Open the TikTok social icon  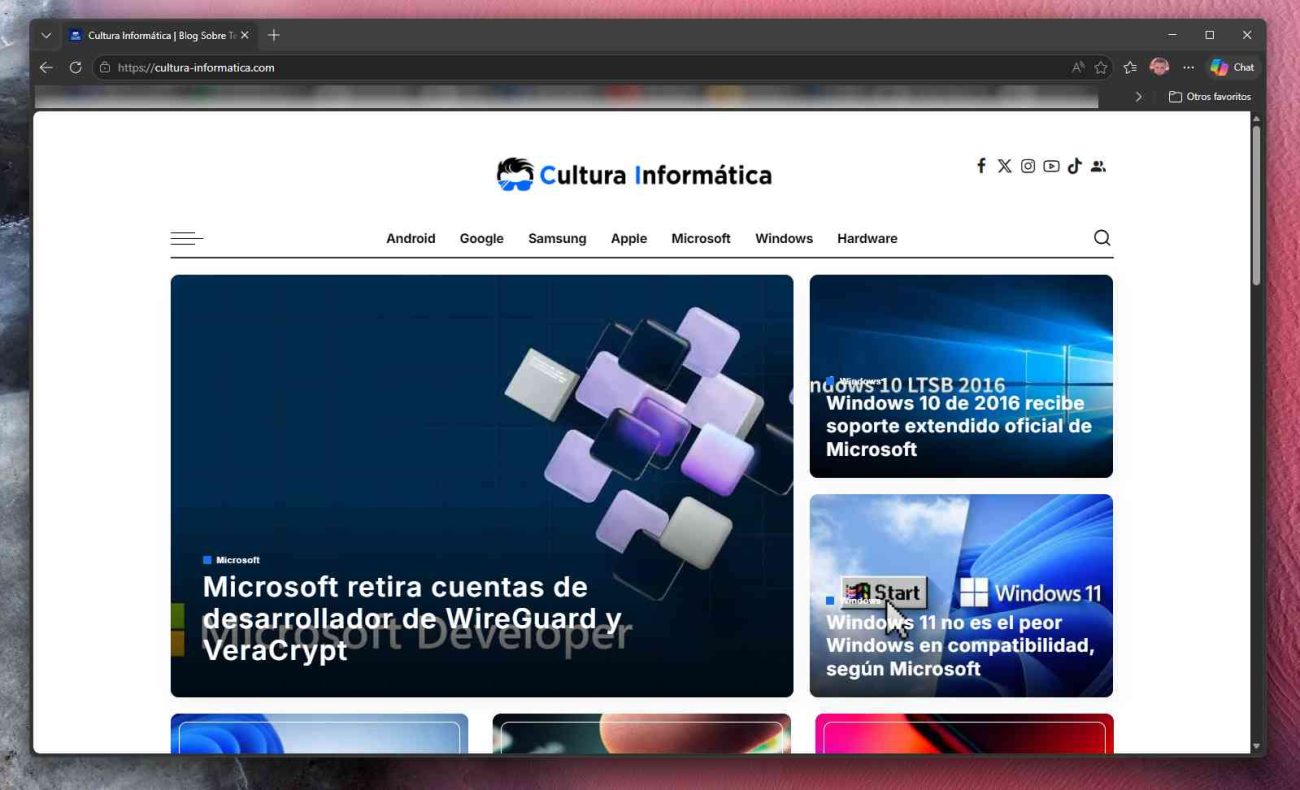[x=1074, y=166]
